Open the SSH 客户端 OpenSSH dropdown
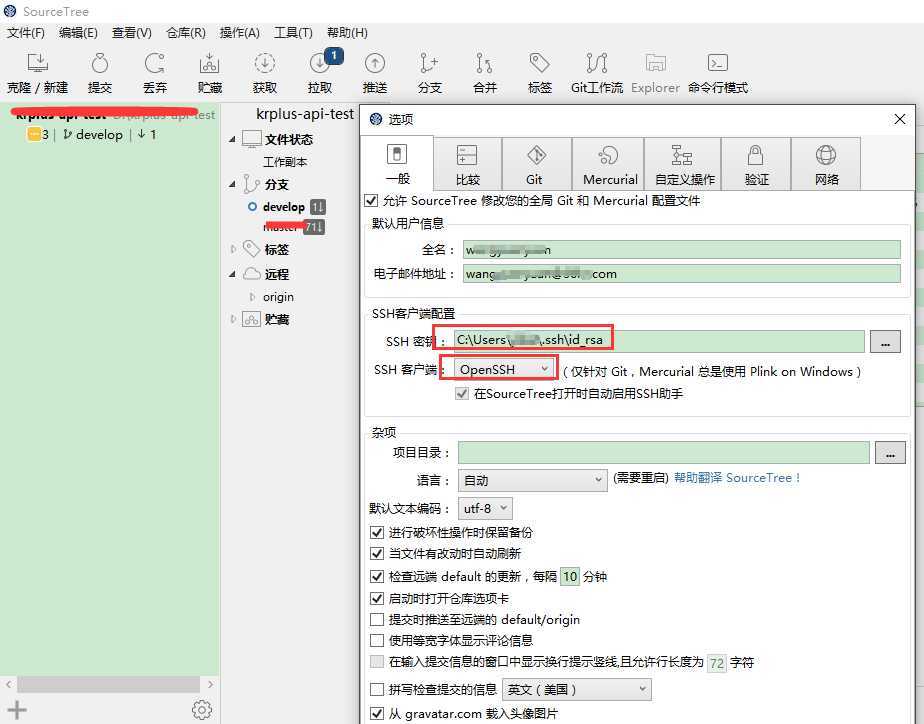The height and width of the screenshot is (724, 924). 505,369
